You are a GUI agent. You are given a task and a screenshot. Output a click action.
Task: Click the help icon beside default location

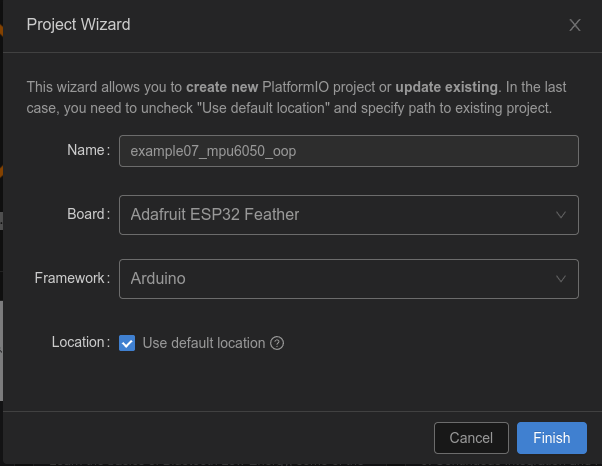tap(278, 343)
